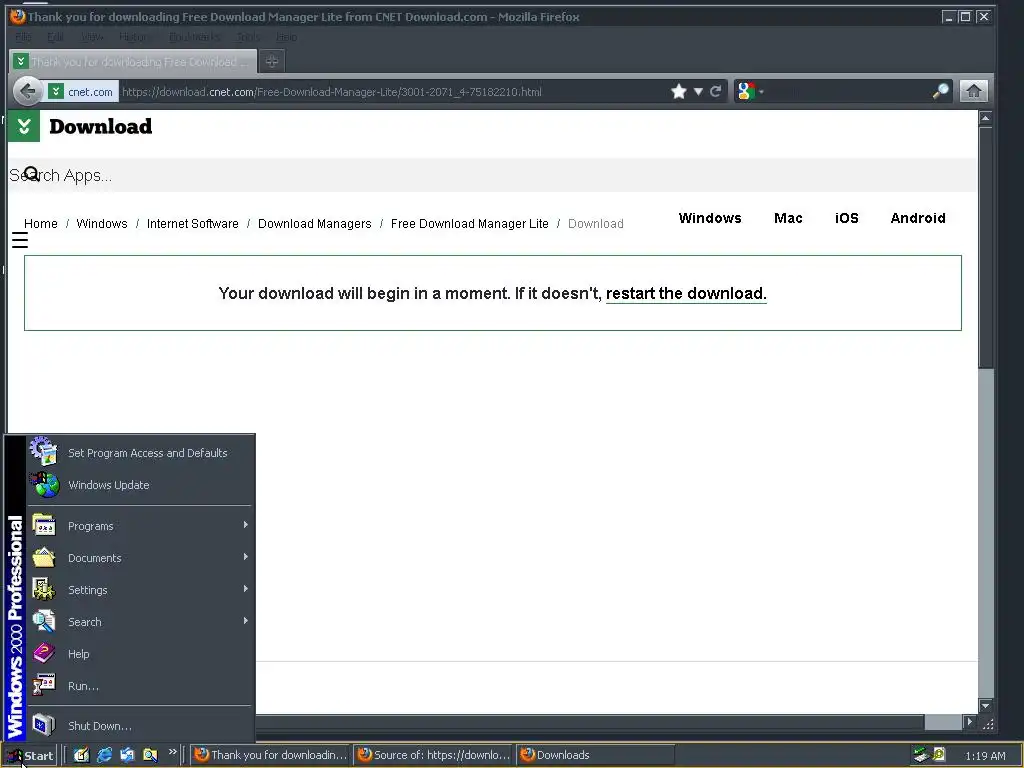
Task: Click the Shut Down computer icon
Action: tap(44, 725)
